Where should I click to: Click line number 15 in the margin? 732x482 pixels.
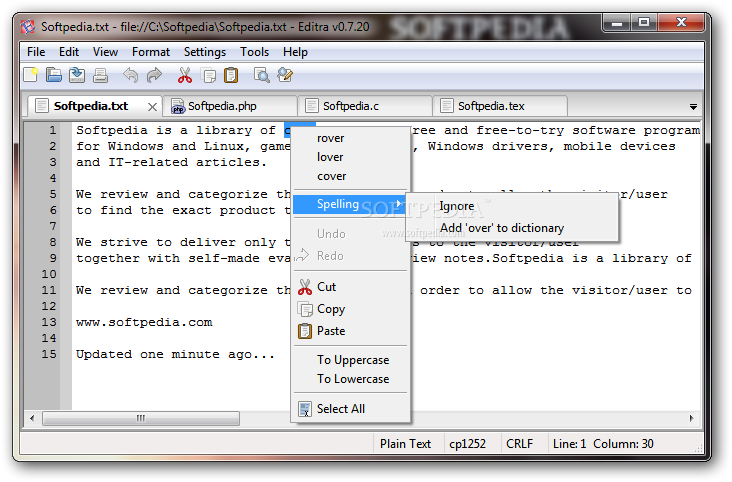[x=49, y=354]
